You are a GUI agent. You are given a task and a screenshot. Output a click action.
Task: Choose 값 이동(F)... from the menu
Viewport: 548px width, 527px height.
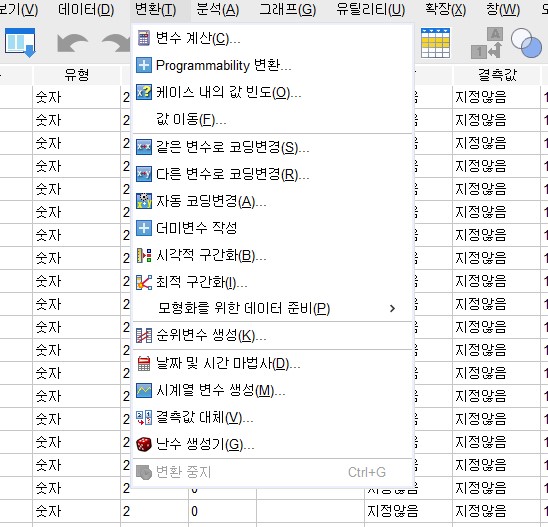coord(273,120)
